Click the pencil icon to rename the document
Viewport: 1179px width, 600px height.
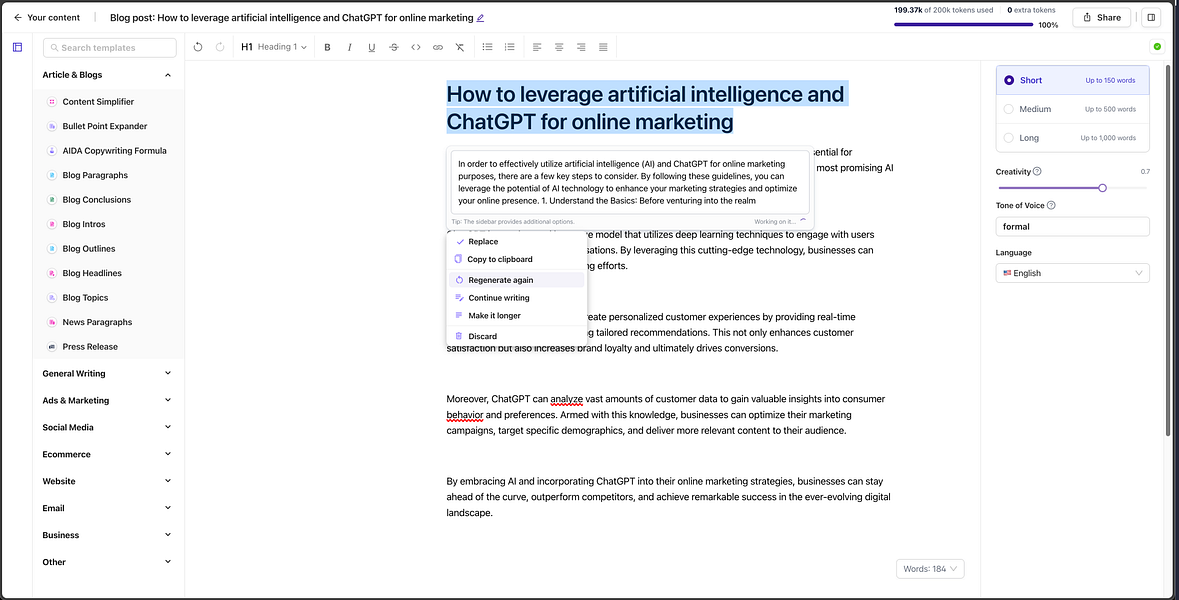coord(480,17)
